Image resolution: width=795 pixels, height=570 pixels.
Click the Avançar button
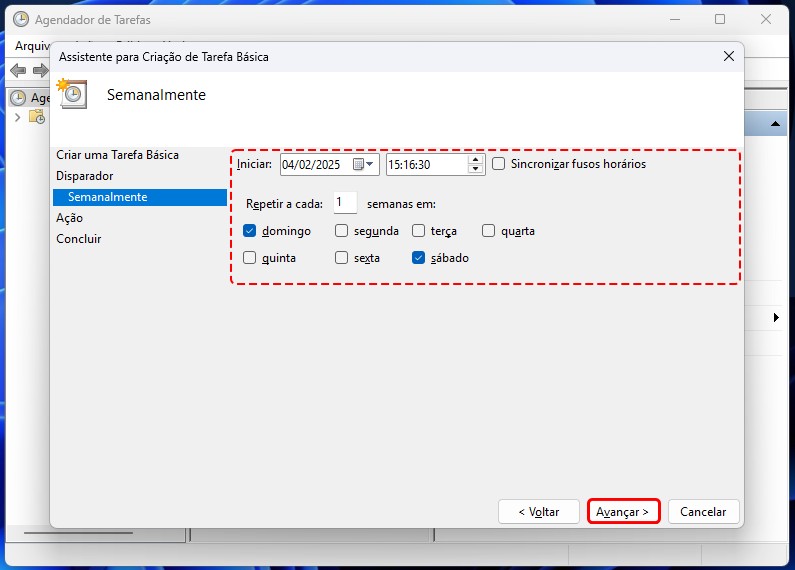tap(623, 511)
